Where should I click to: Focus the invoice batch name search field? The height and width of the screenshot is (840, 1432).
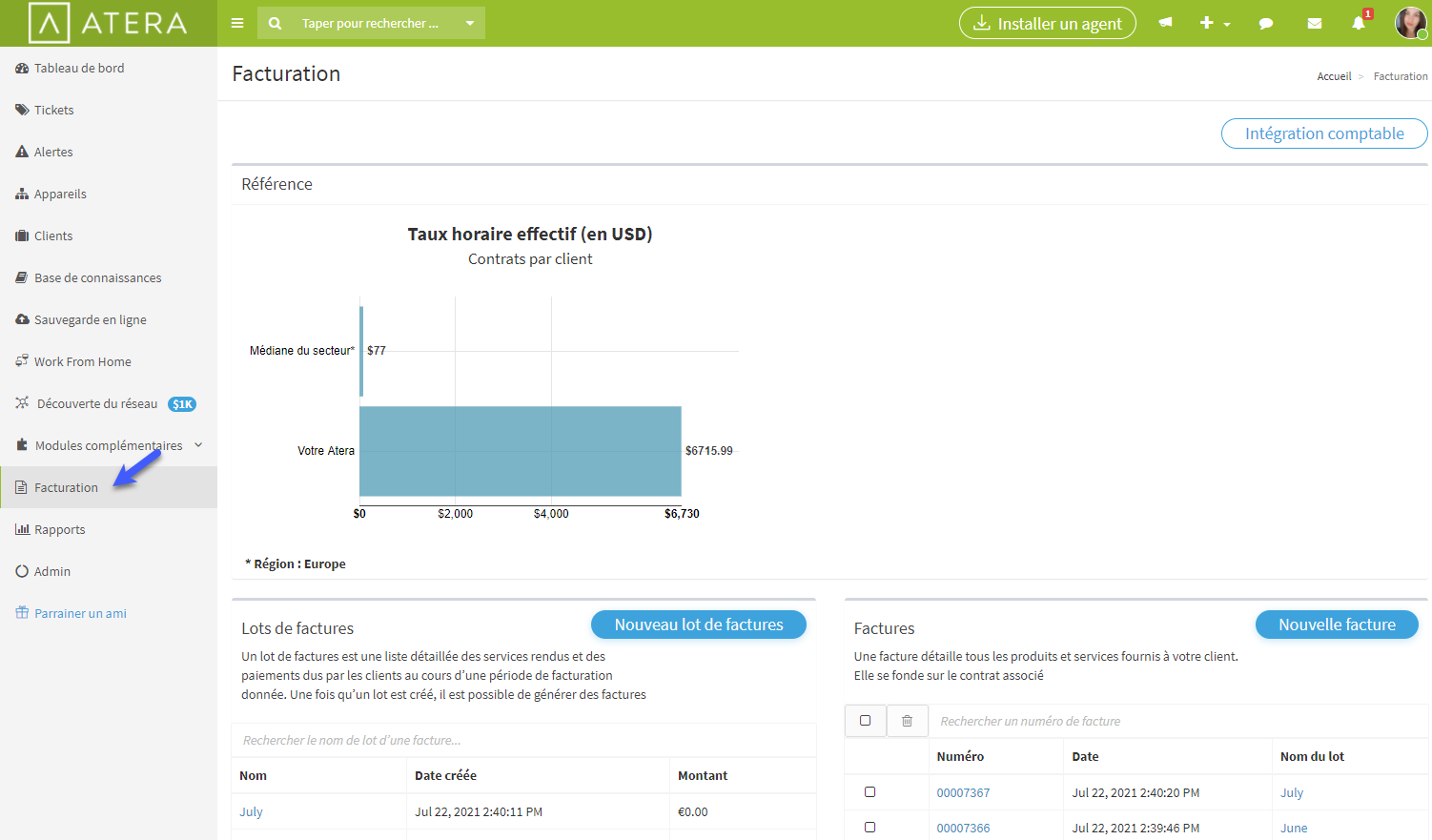click(524, 740)
